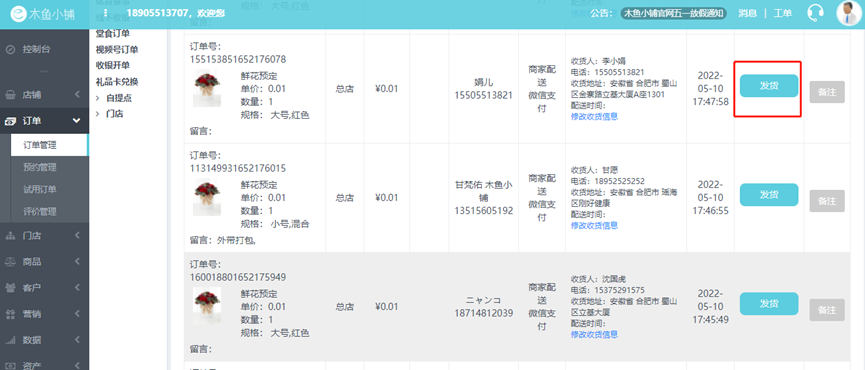Select 收银开单 order type
This screenshot has width=865, height=370.
(x=113, y=66)
